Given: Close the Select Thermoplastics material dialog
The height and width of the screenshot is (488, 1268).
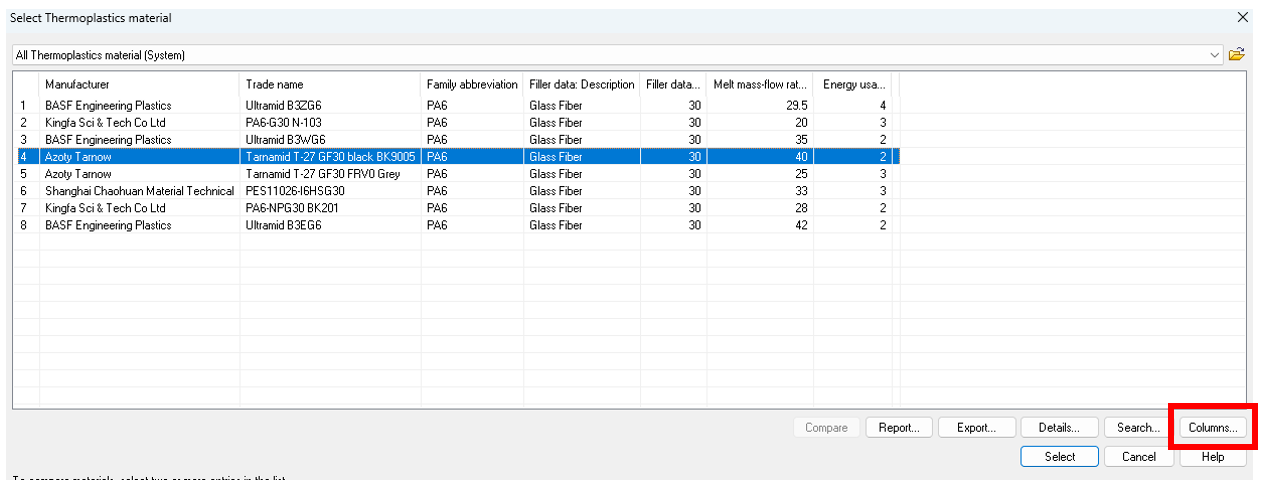Looking at the screenshot, I should click(x=1243, y=17).
